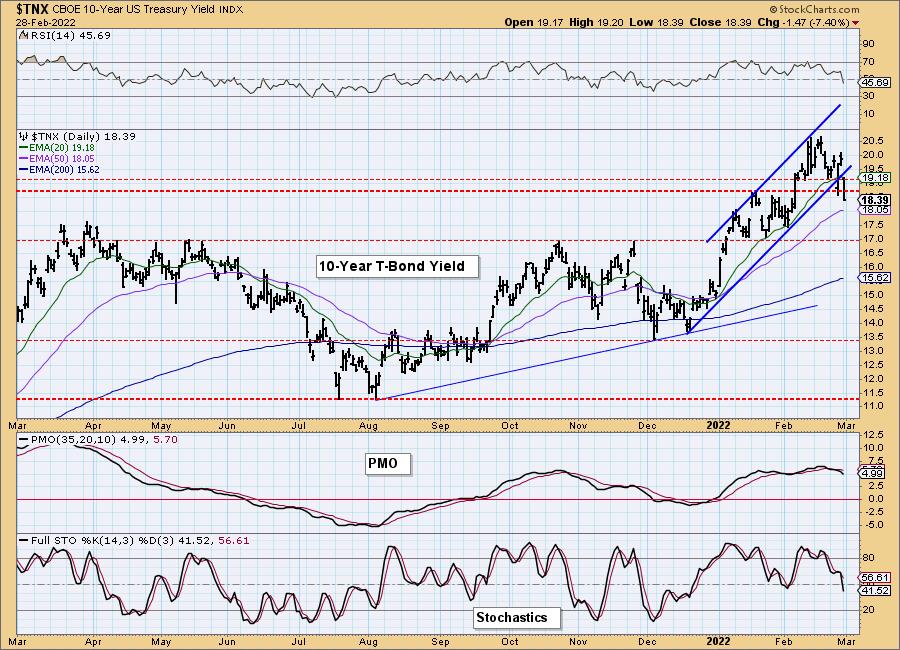Image resolution: width=900 pixels, height=650 pixels.
Task: Click the candlestick icon beside $TNX (Daily)
Action: [24, 137]
